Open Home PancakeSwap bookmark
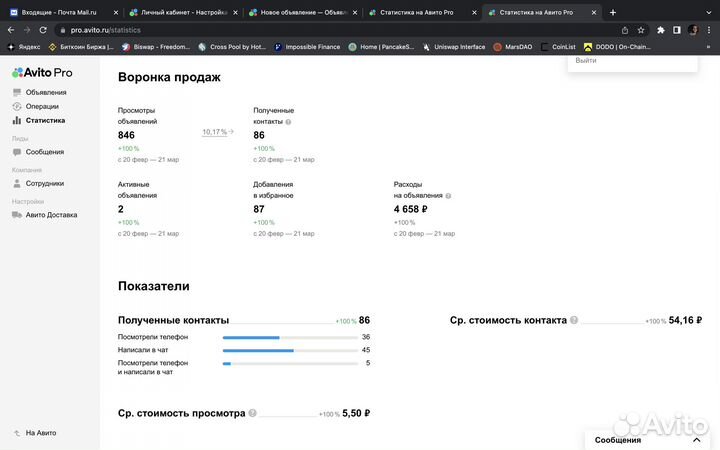The width and height of the screenshot is (720, 450). coord(381,47)
